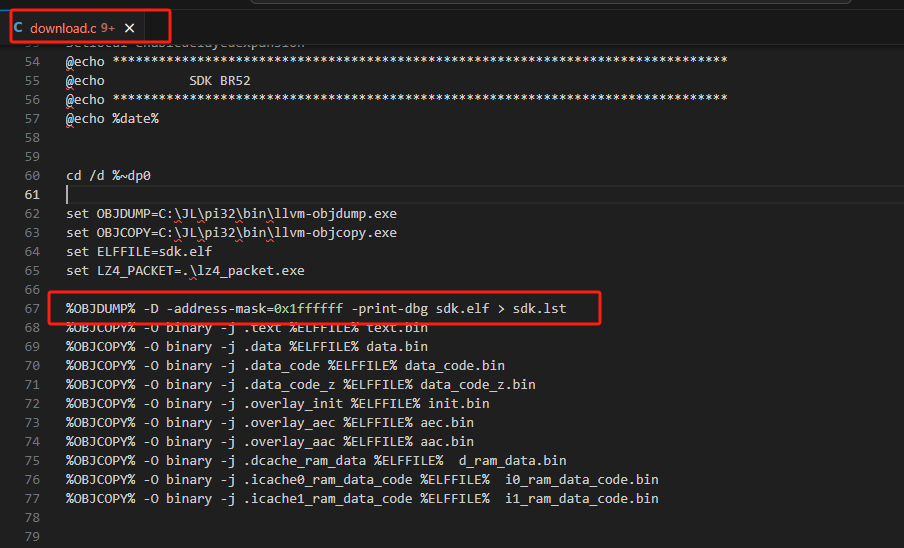This screenshot has height=548, width=904.
Task: Click line number 60 in gutter
Action: click(32, 176)
